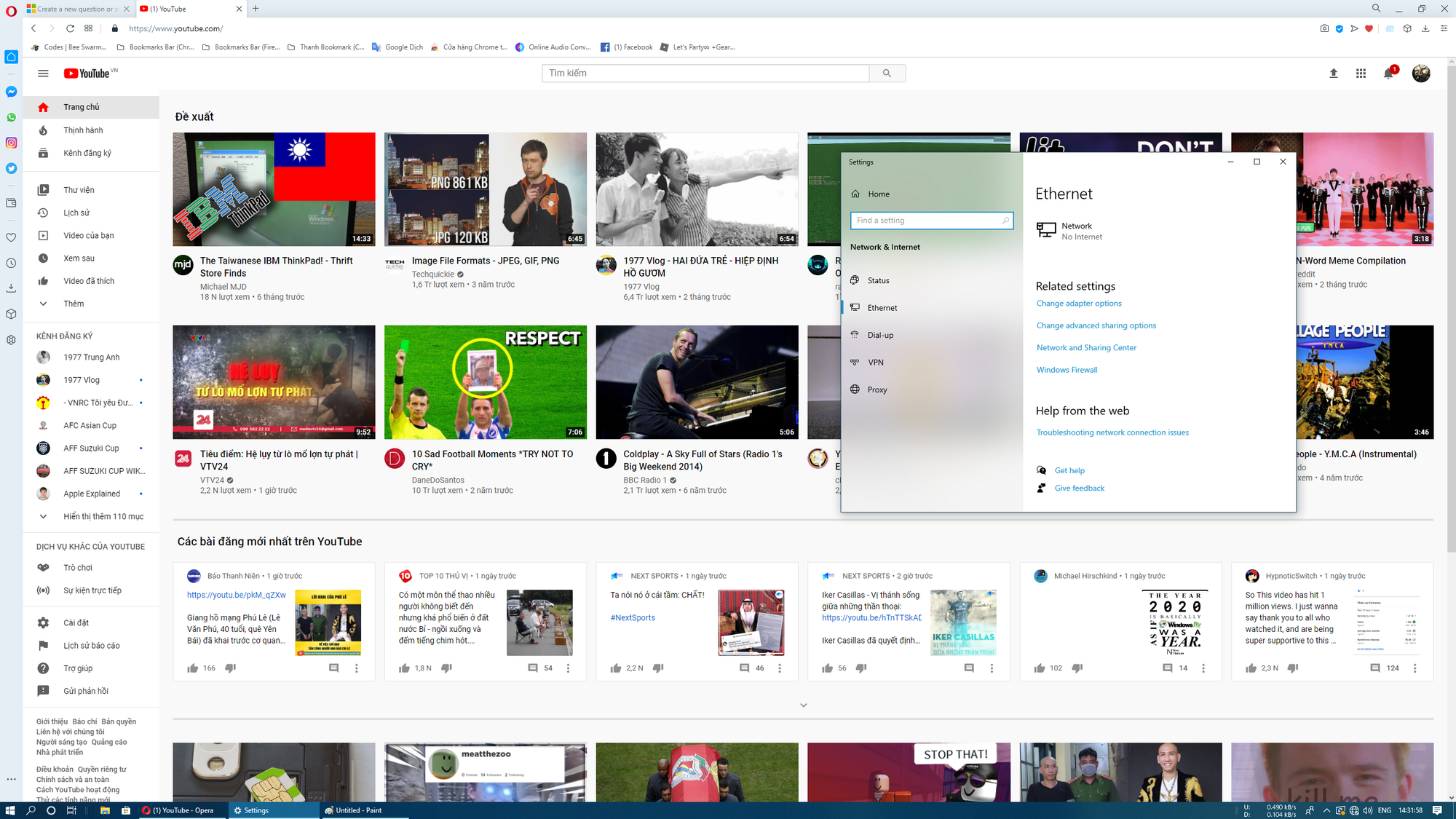Click Give feedback in Settings

point(1079,488)
